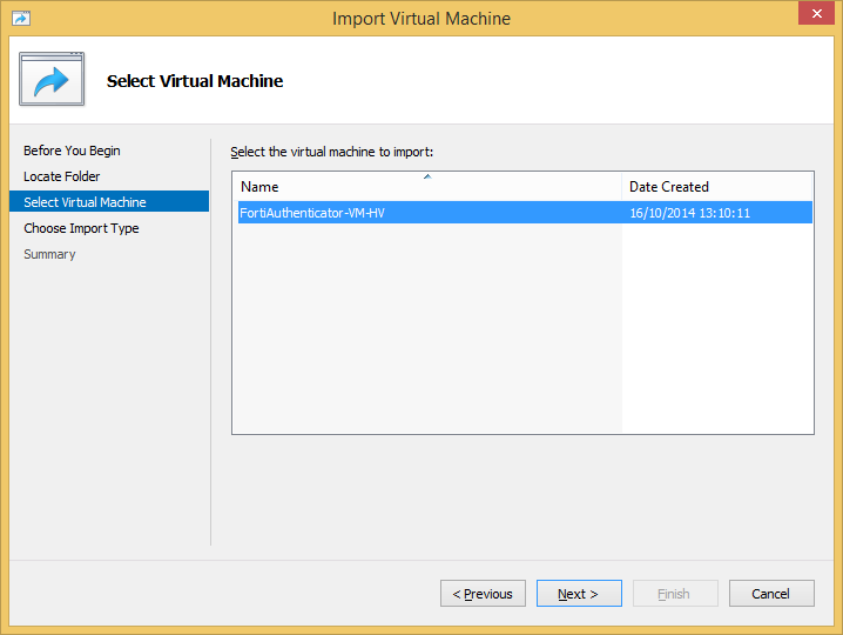Screen dimensions: 843x635
Task: Click the disabled Finish button
Action: point(675,593)
